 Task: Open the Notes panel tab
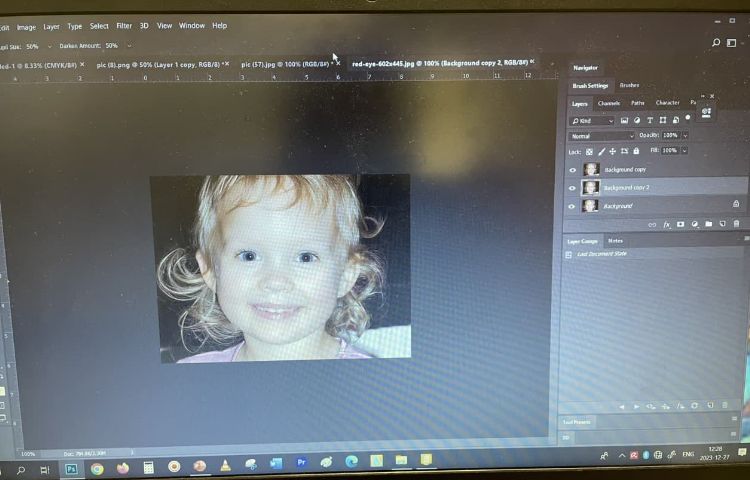pos(615,241)
